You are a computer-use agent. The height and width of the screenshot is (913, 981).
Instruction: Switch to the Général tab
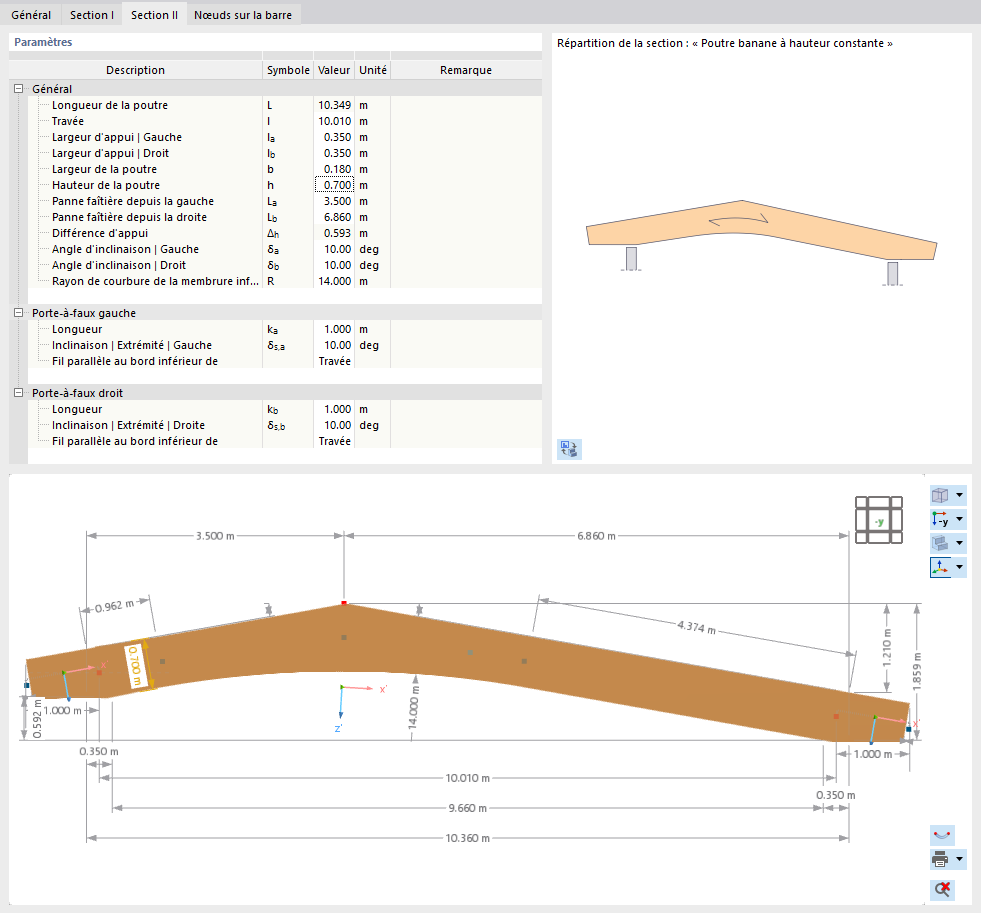coord(31,14)
